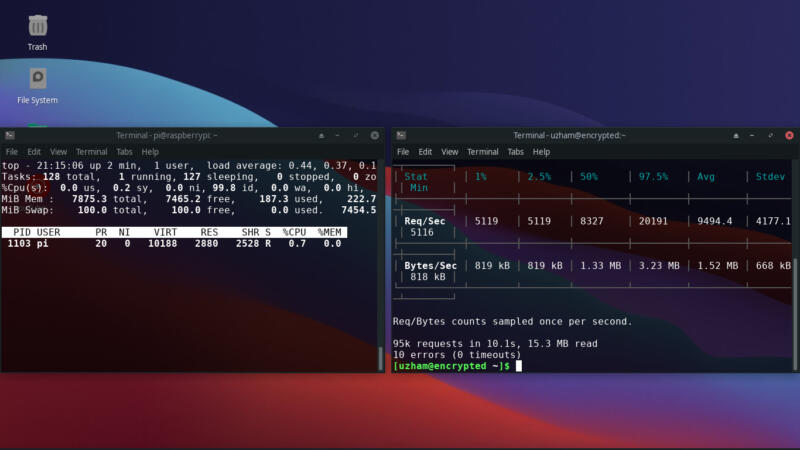Open View menu in raspberrypi terminal
The image size is (800, 450).
click(58, 152)
